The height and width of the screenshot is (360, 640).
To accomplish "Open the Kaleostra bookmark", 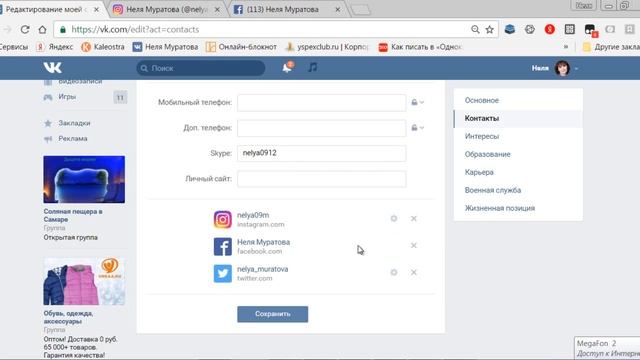I will click(x=103, y=47).
